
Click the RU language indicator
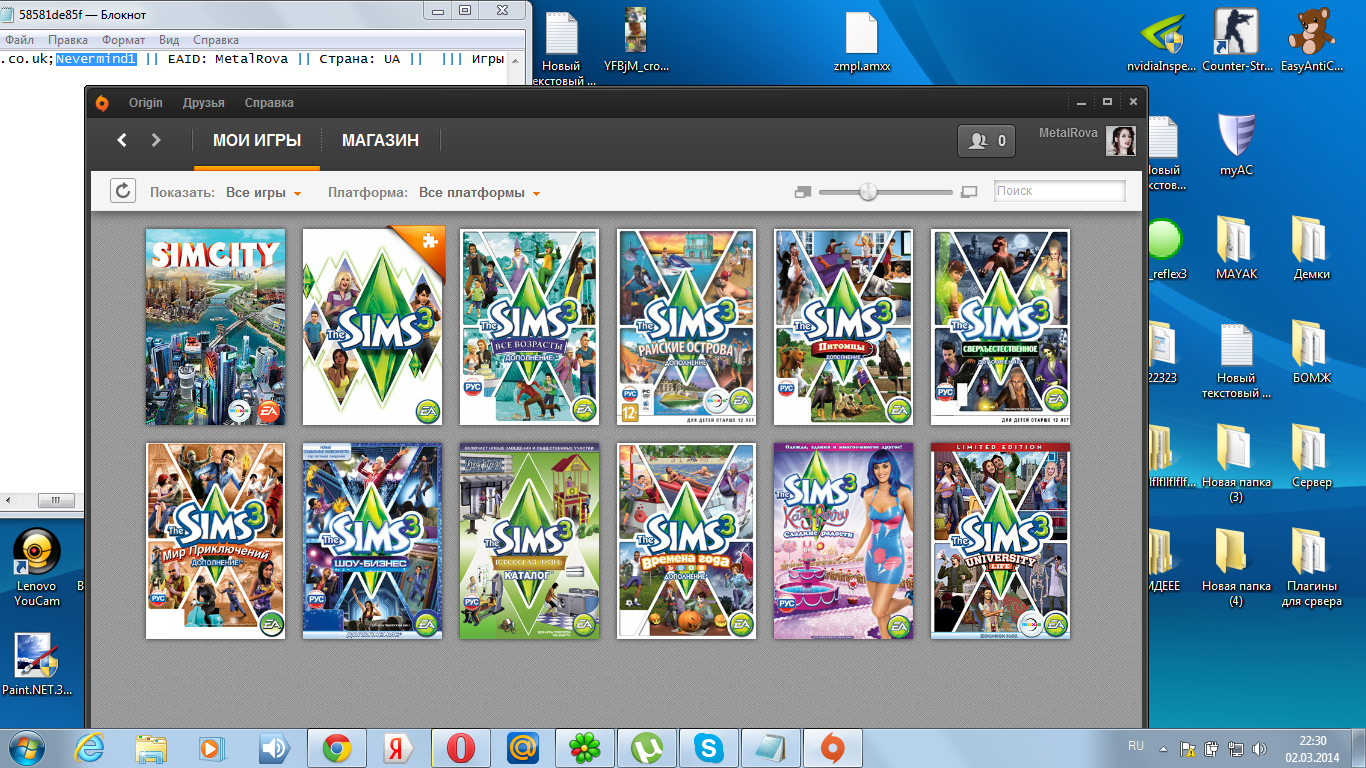[x=1136, y=746]
